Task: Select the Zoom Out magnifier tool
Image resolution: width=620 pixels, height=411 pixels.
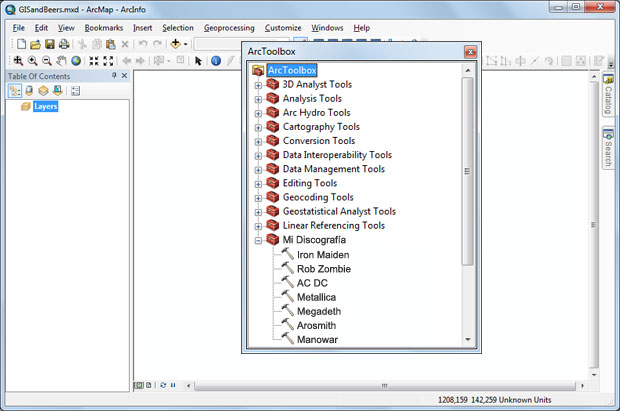Action: (x=47, y=61)
